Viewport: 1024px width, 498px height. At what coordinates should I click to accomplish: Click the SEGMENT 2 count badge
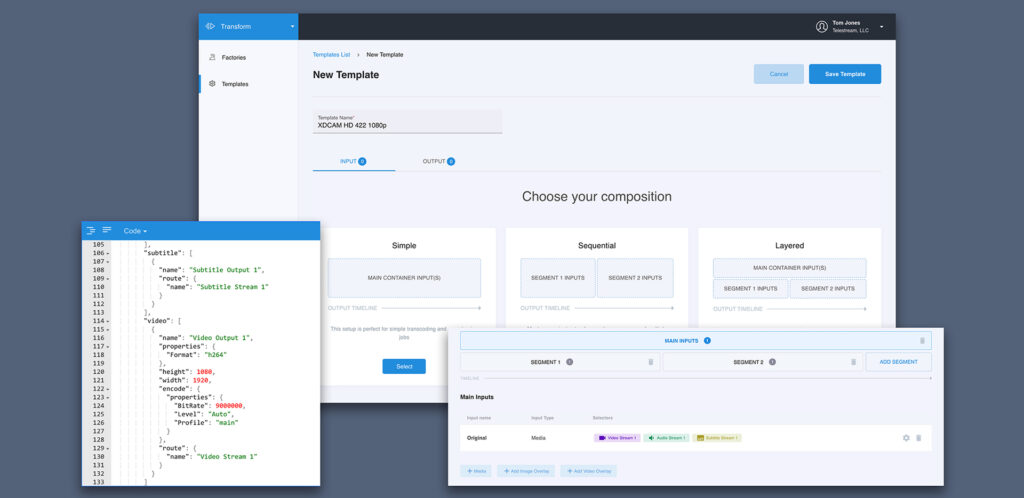(x=773, y=362)
